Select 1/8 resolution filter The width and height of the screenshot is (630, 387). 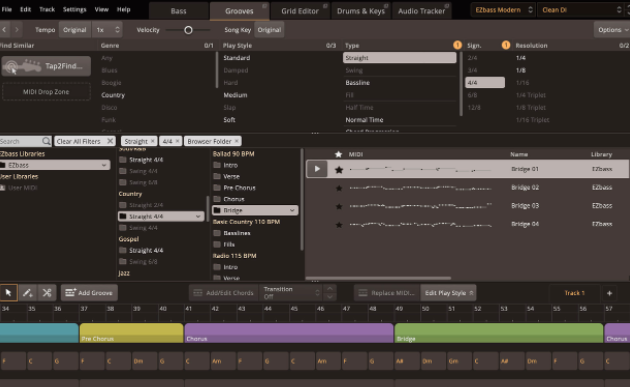click(521, 70)
